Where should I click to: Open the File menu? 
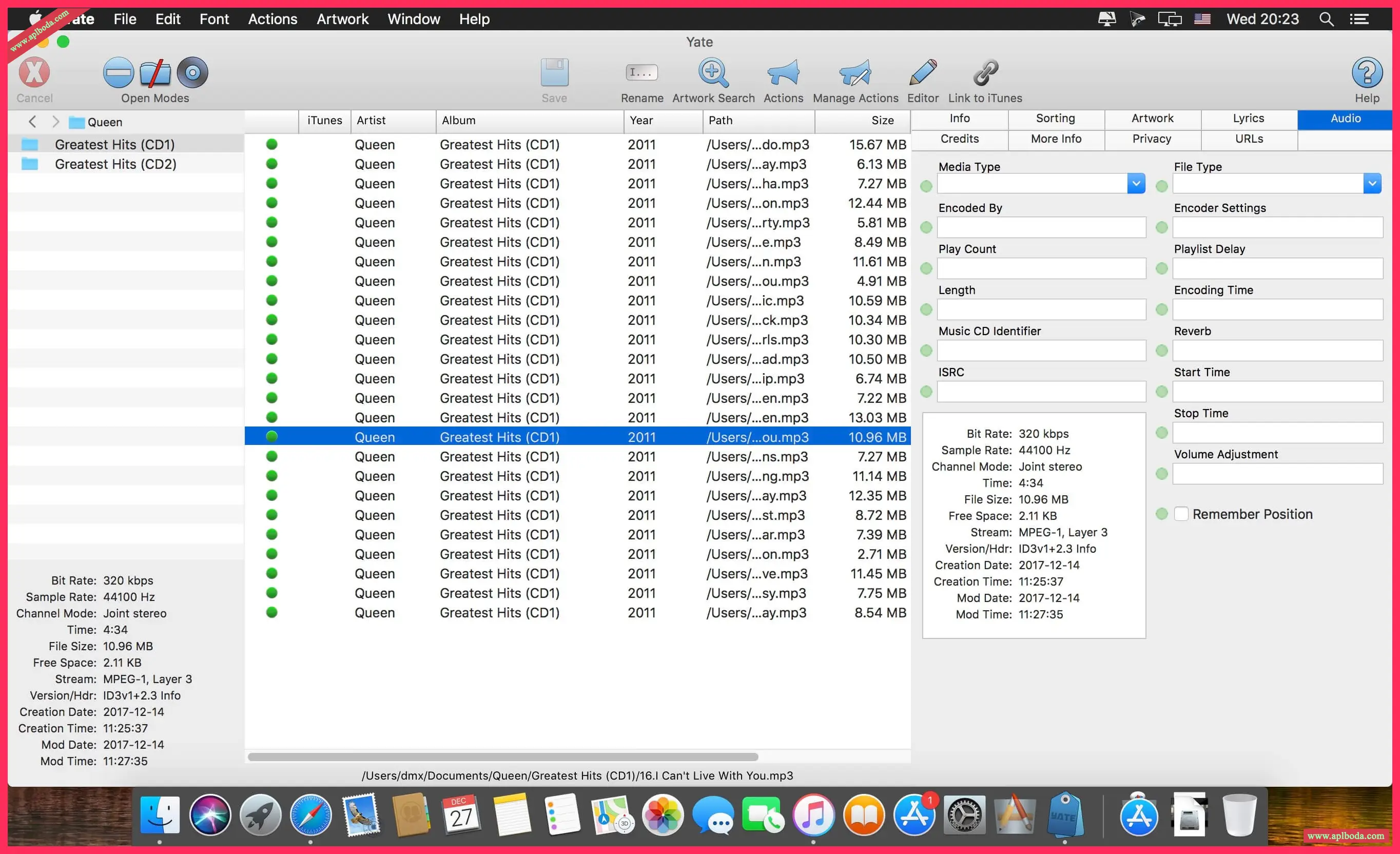(125, 20)
